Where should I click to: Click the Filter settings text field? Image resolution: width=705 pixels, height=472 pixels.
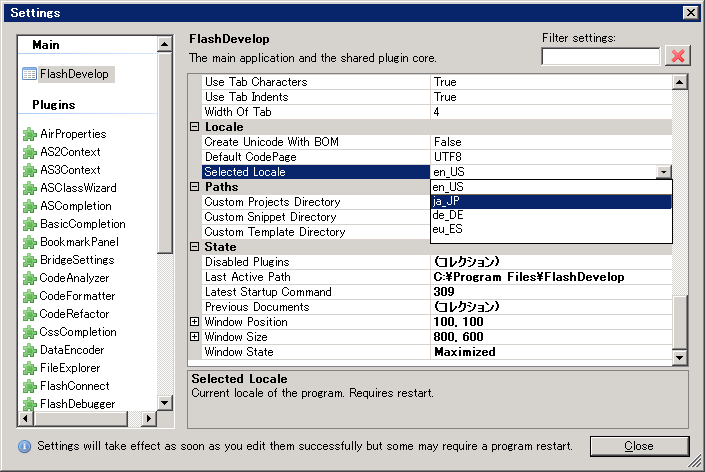tap(600, 57)
